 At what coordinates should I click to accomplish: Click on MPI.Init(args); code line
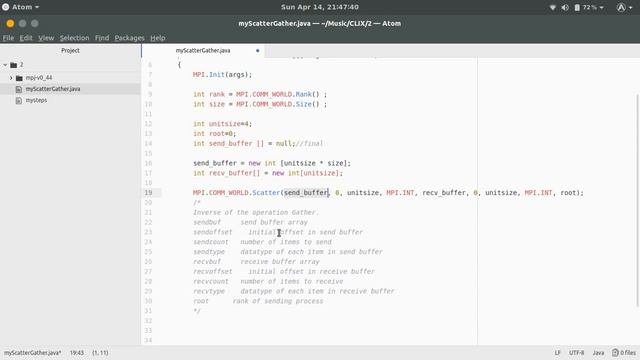point(222,75)
